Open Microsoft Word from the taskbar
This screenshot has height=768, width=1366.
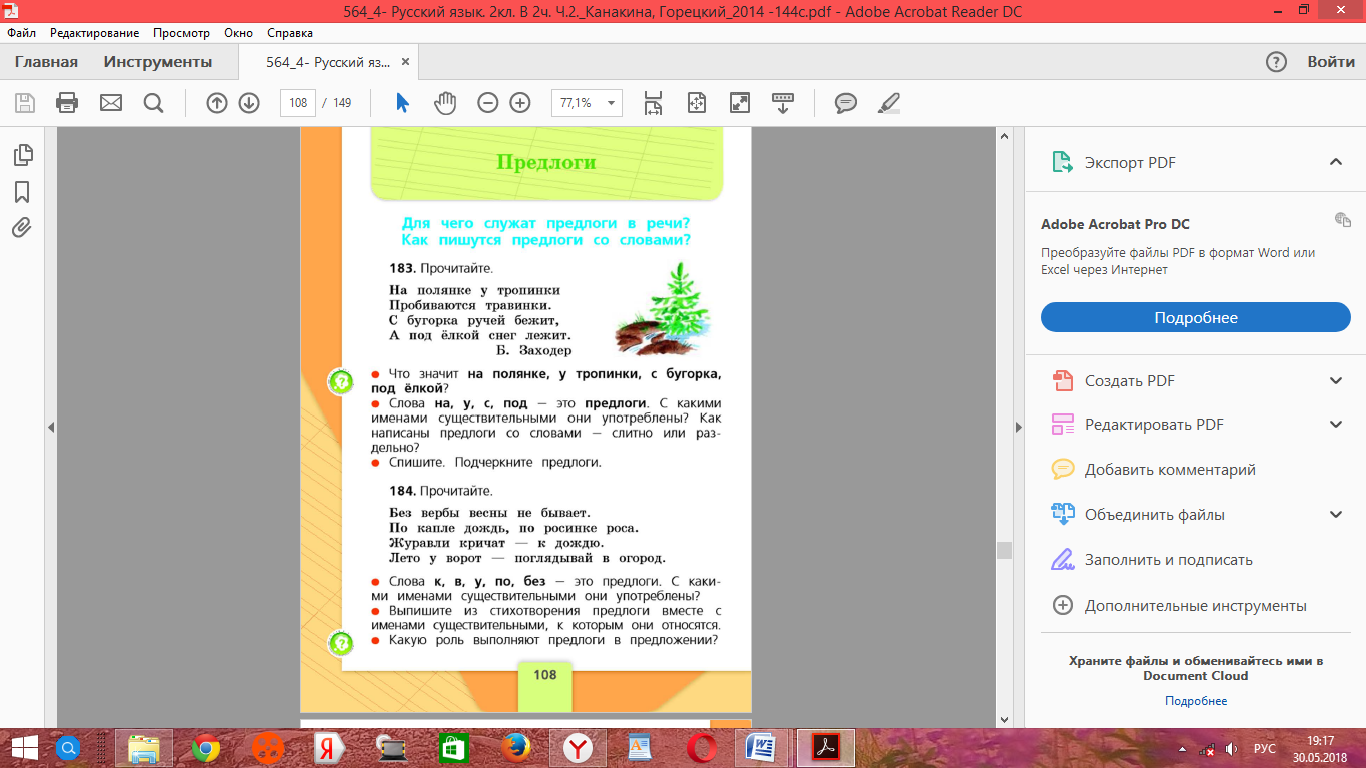(x=762, y=747)
